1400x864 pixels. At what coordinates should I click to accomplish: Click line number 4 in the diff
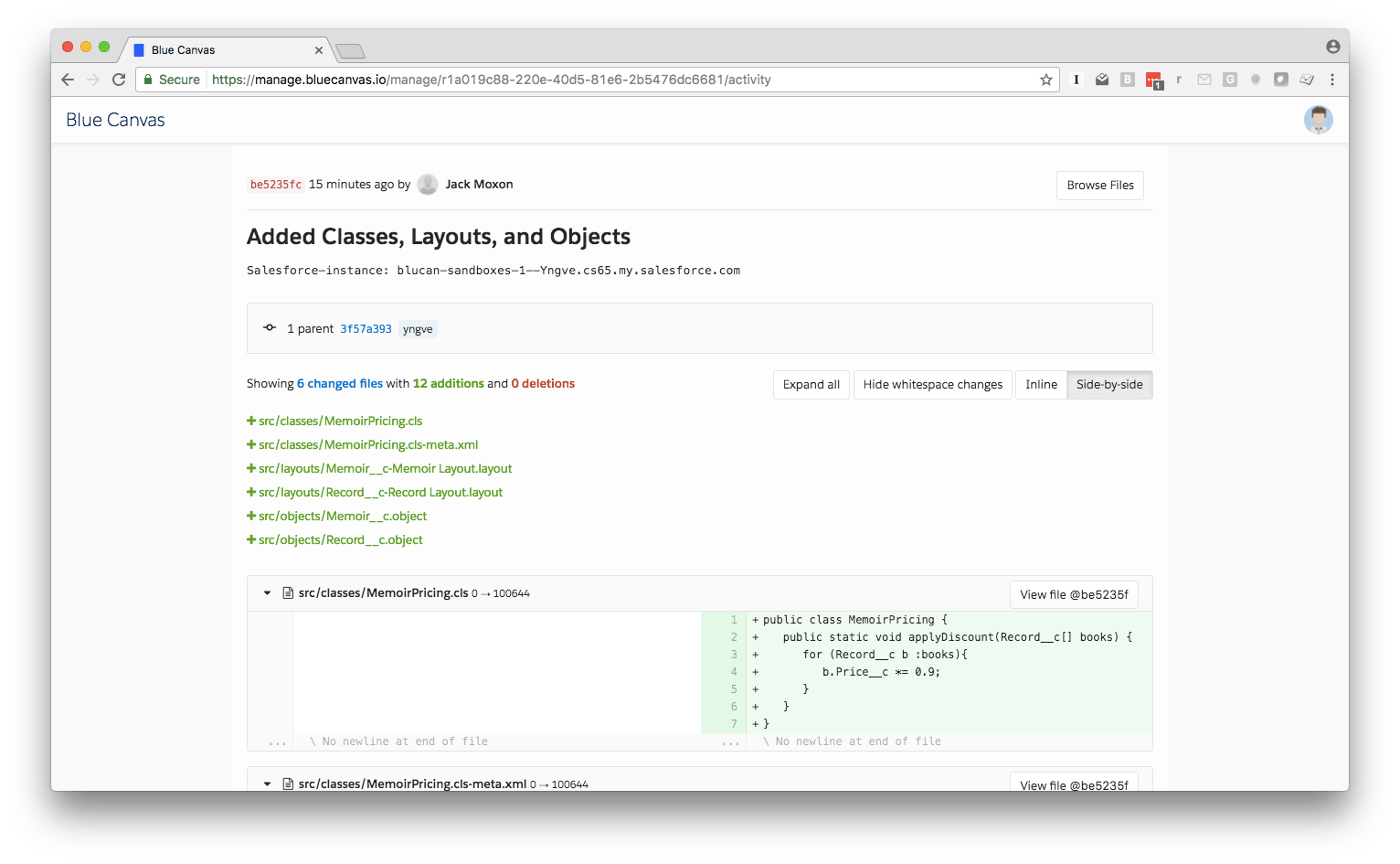point(734,672)
